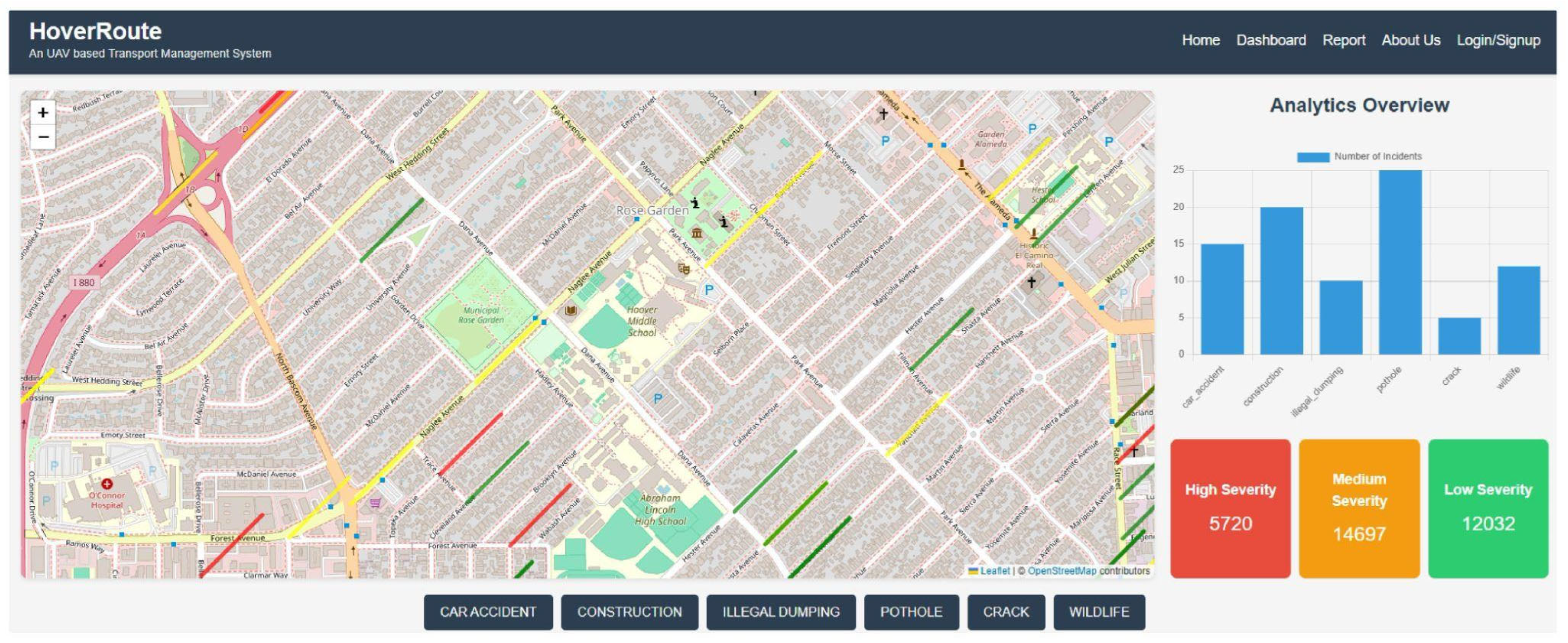Image resolution: width=1568 pixels, height=643 pixels.
Task: Show Illegal Dumping incidents
Action: [780, 612]
